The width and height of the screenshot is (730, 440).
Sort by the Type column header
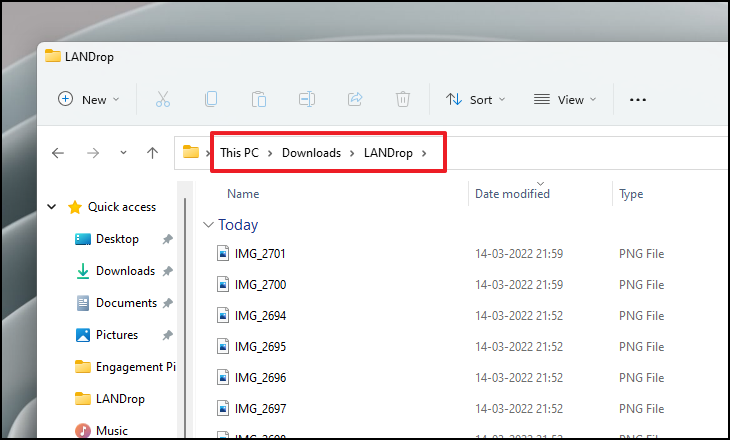(x=631, y=194)
